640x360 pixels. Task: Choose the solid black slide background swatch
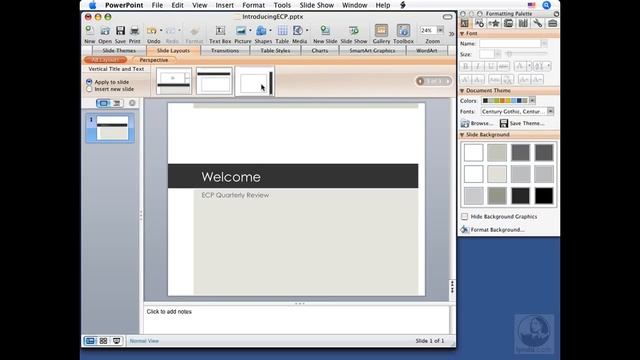(x=544, y=196)
